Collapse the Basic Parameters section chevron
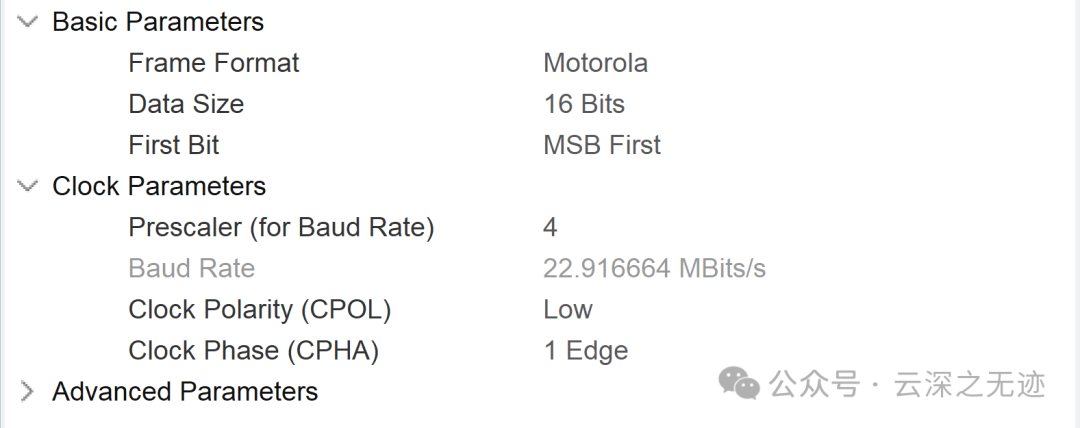This screenshot has height=428, width=1080. [27, 22]
